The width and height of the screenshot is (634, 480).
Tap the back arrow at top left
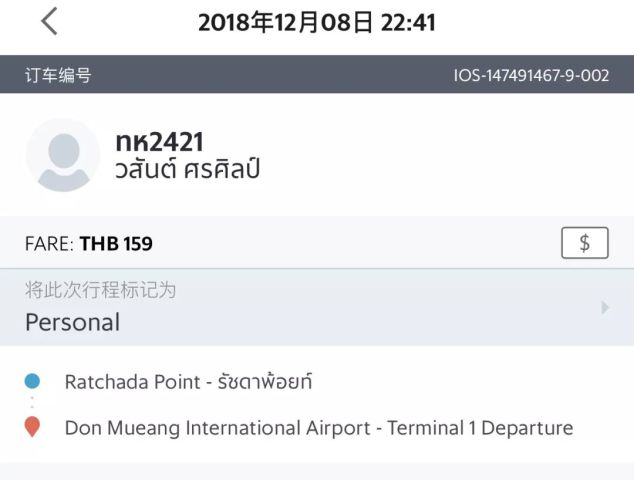(49, 21)
